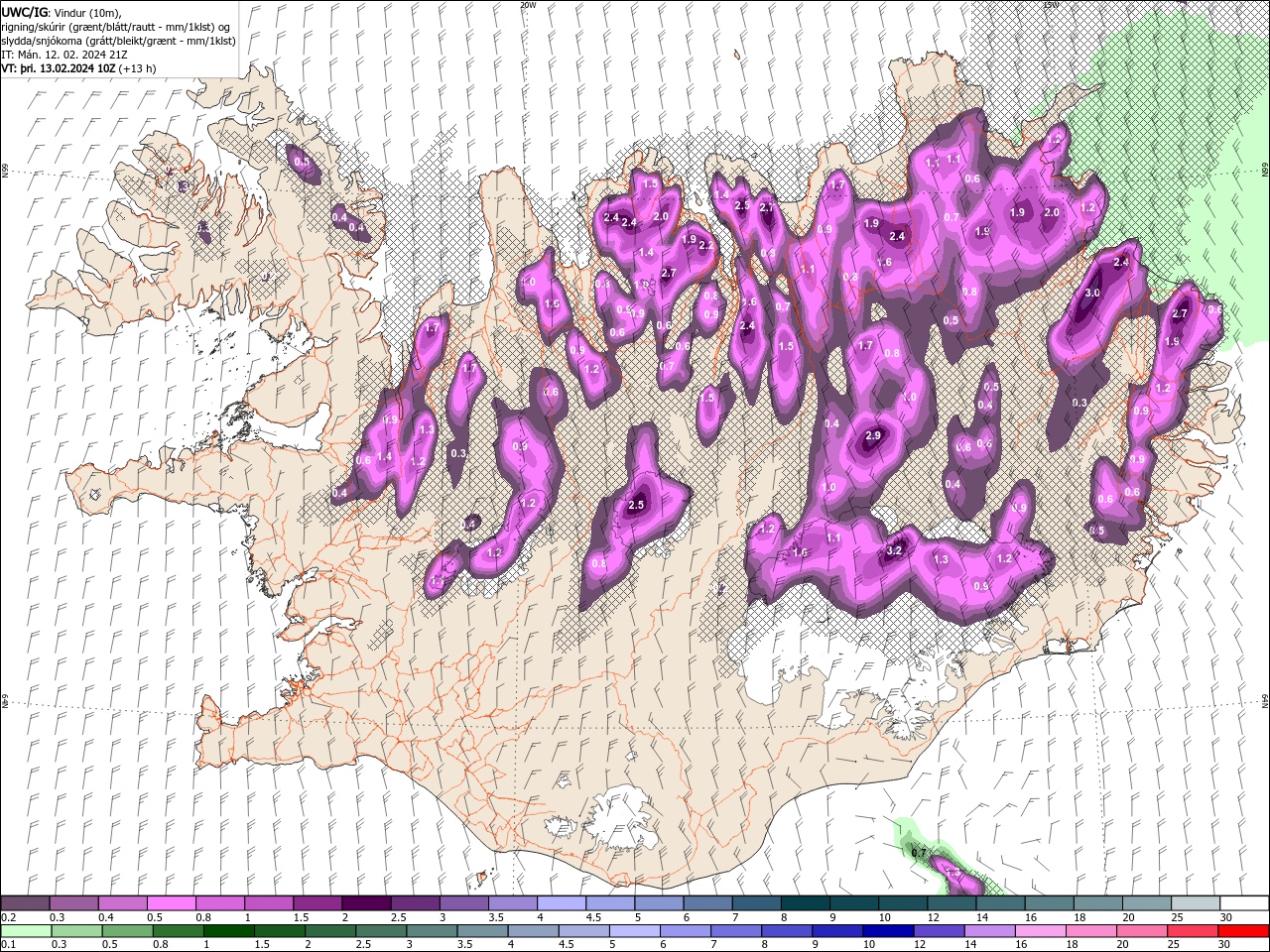This screenshot has width=1270, height=952.
Task: Click the 'slydda/snjókoma' legend description line
Action: (x=117, y=41)
